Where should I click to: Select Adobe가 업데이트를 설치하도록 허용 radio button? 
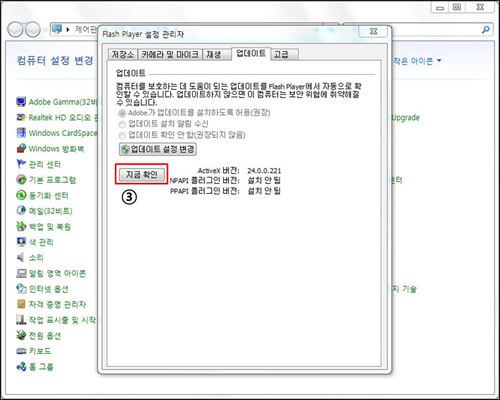click(x=122, y=113)
